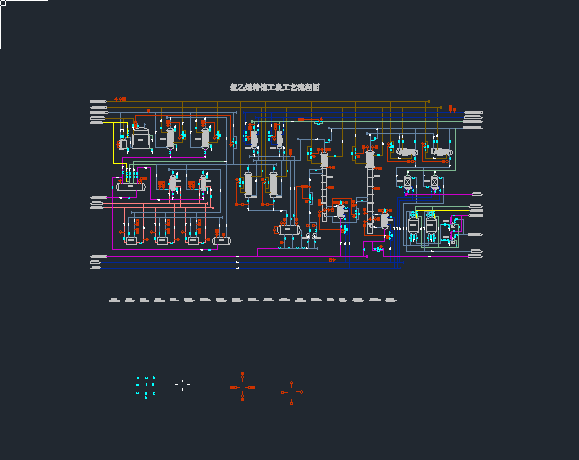
Task: Select the topmost olive header pipeline
Action: click(x=267, y=101)
